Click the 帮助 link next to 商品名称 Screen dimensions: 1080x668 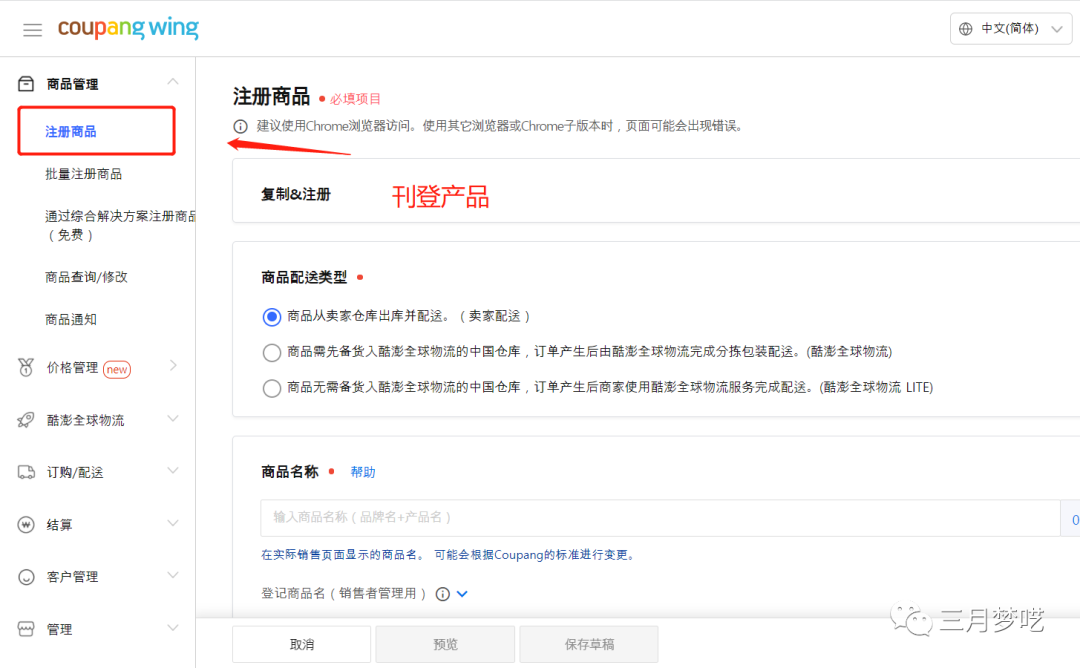[363, 472]
